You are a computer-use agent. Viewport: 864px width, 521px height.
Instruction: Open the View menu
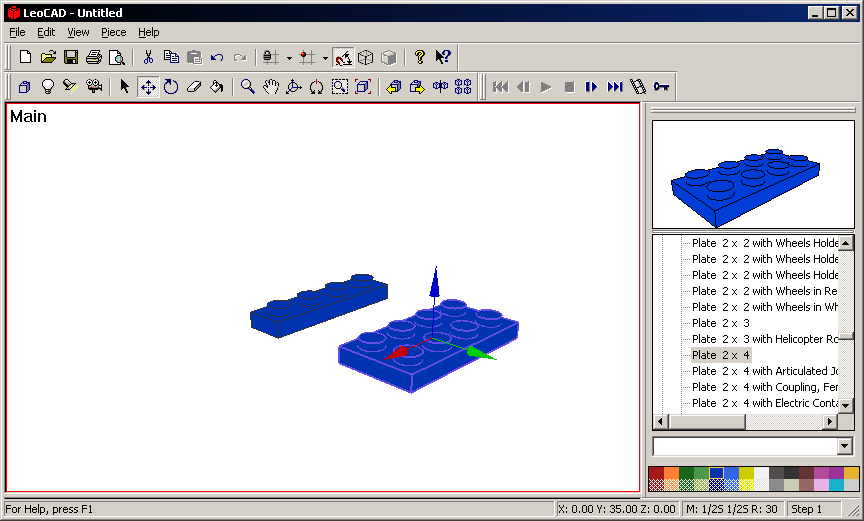click(78, 32)
